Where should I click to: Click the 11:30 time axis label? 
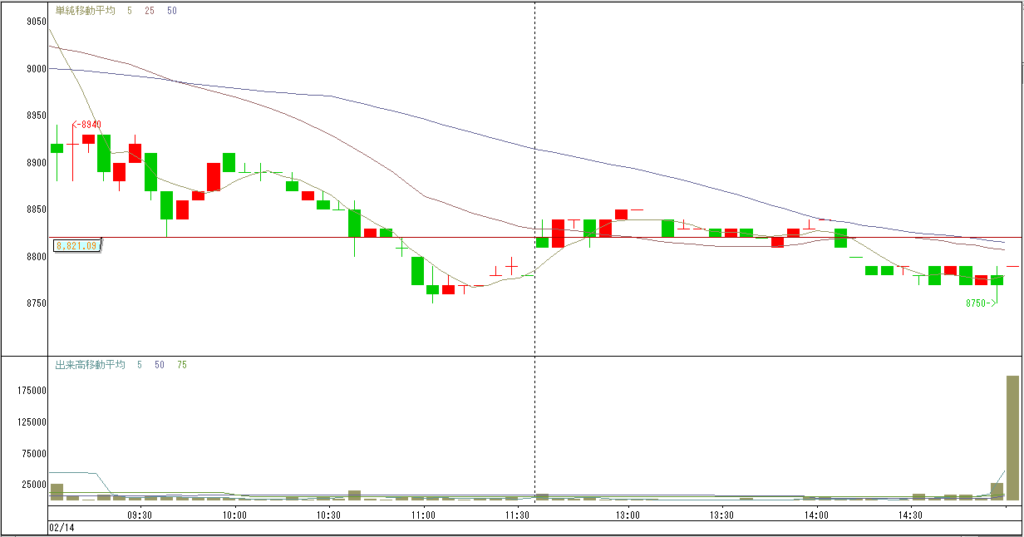(x=517, y=515)
